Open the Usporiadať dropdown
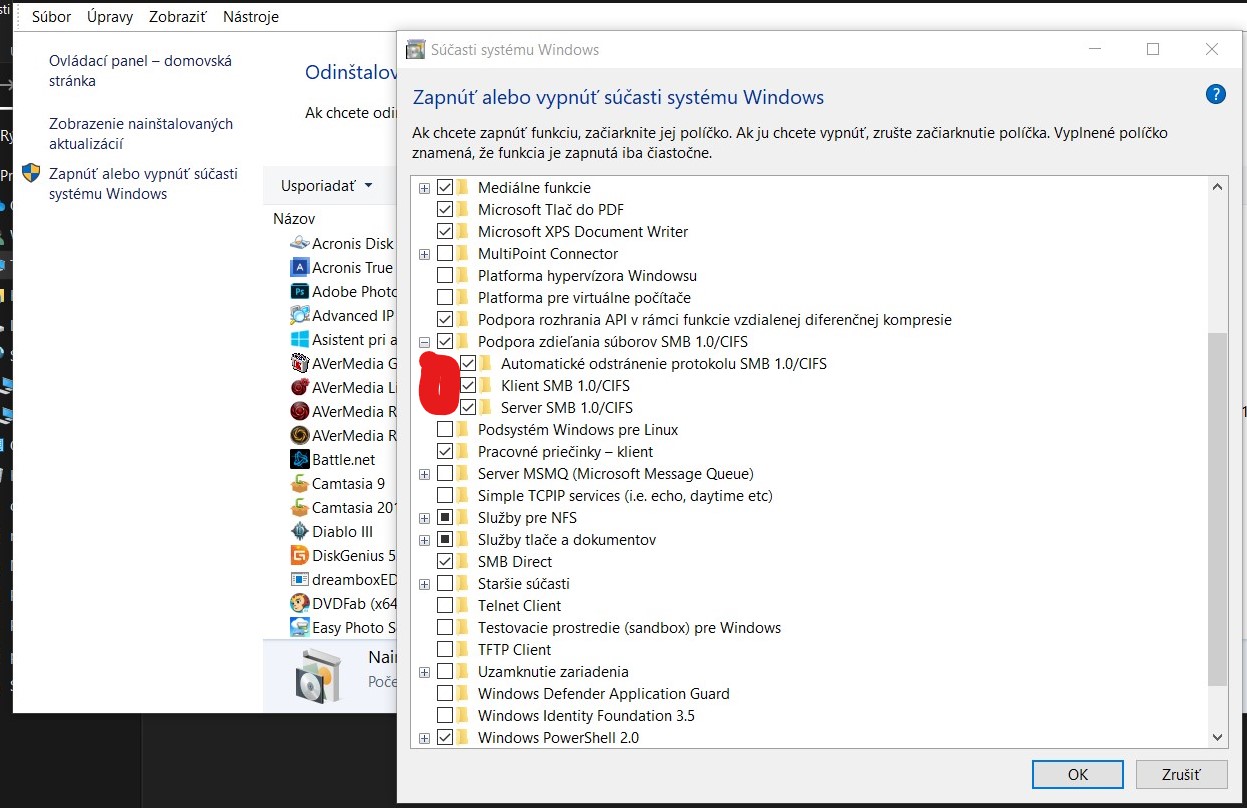The height and width of the screenshot is (808, 1247). [x=326, y=186]
